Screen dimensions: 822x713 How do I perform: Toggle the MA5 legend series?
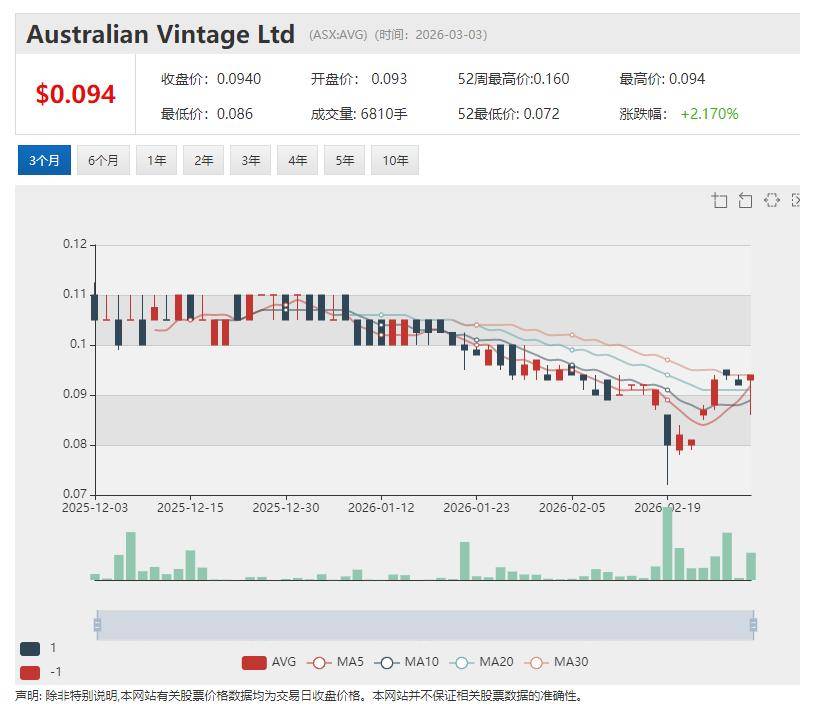pos(336,662)
